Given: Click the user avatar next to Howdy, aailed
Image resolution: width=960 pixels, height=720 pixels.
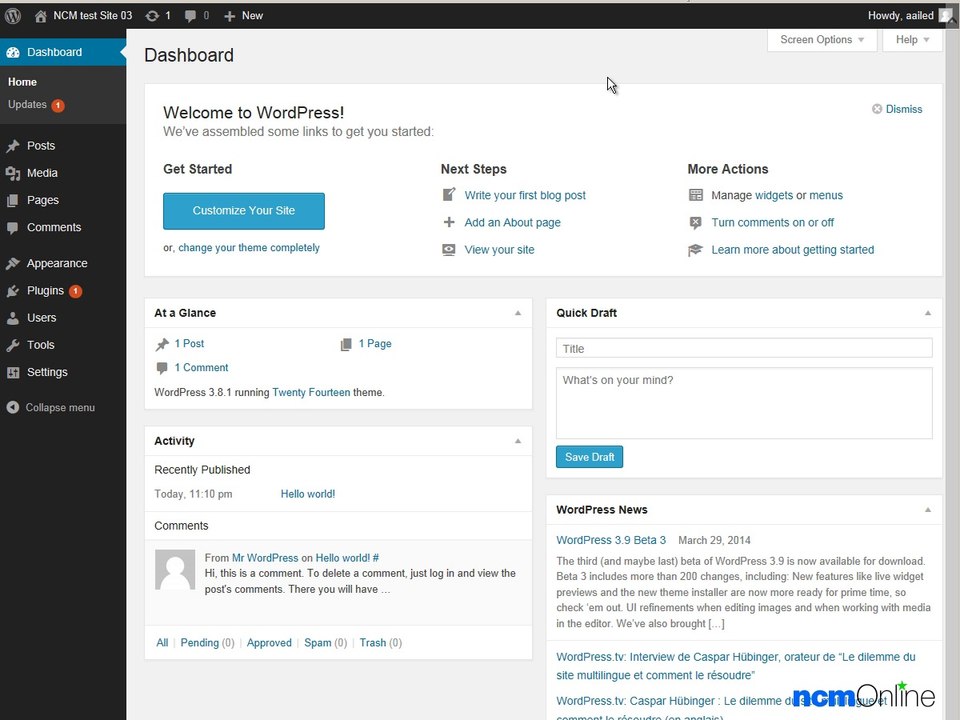Looking at the screenshot, I should [946, 15].
